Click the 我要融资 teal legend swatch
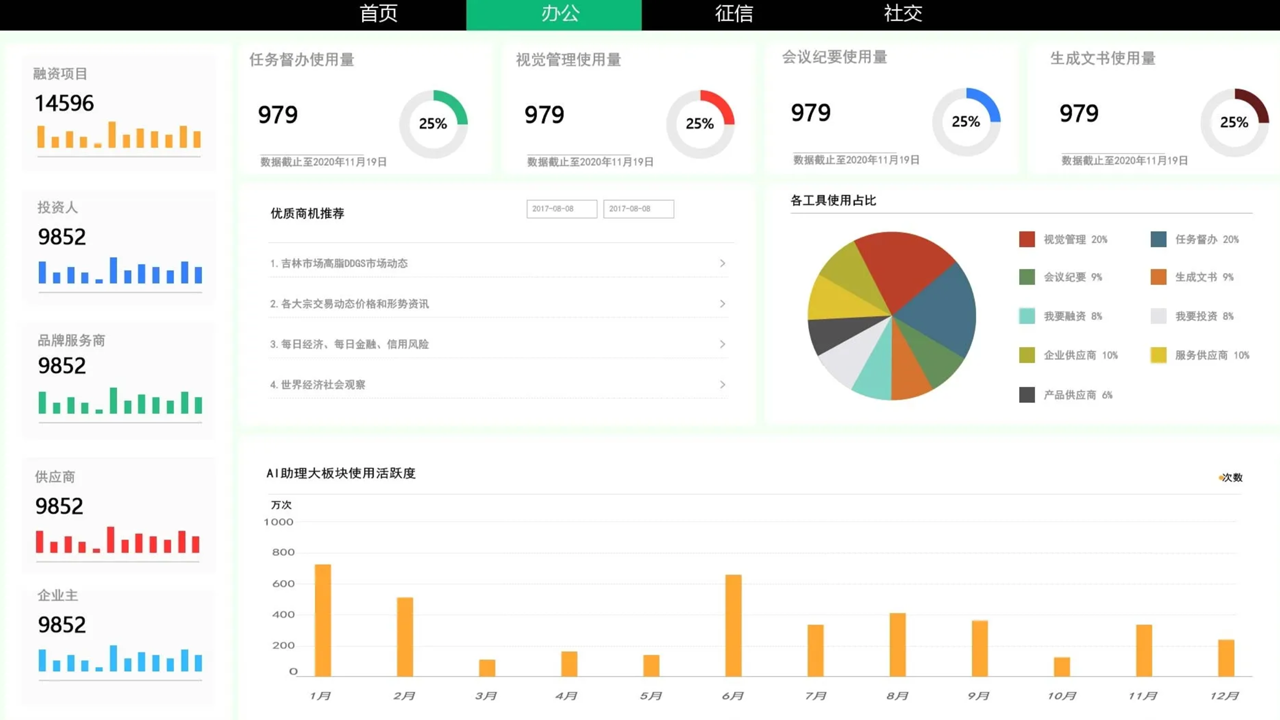 coord(1027,316)
